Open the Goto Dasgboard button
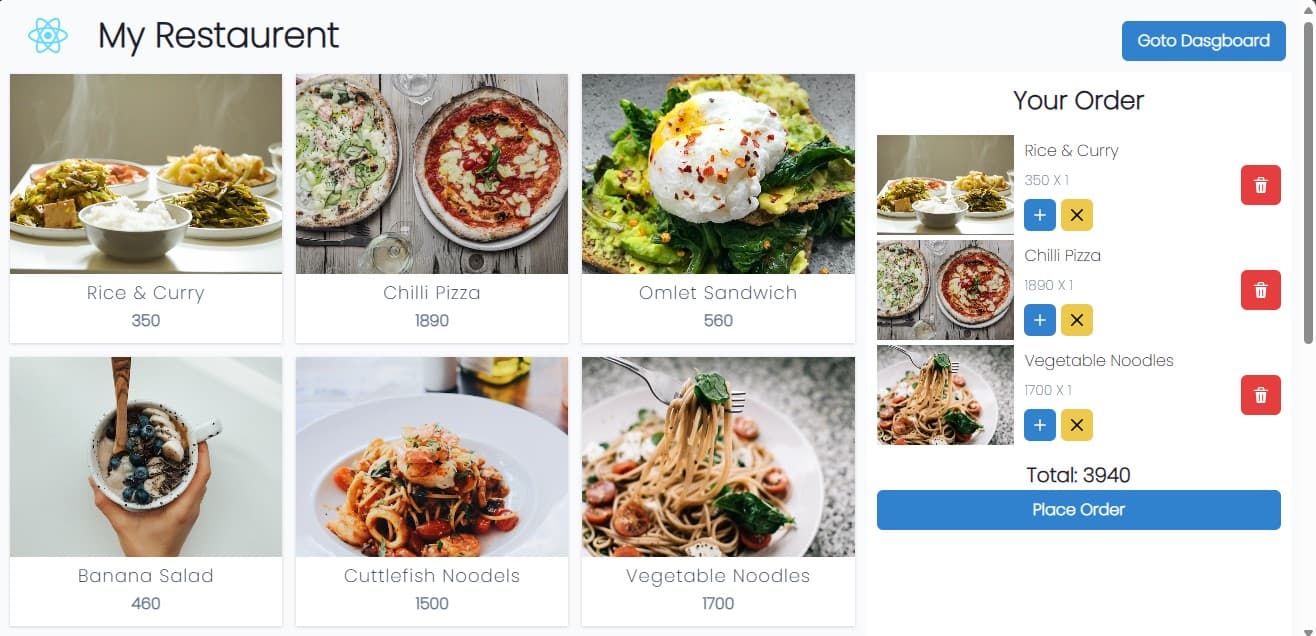Screen dimensions: 1316x636 [1203, 41]
